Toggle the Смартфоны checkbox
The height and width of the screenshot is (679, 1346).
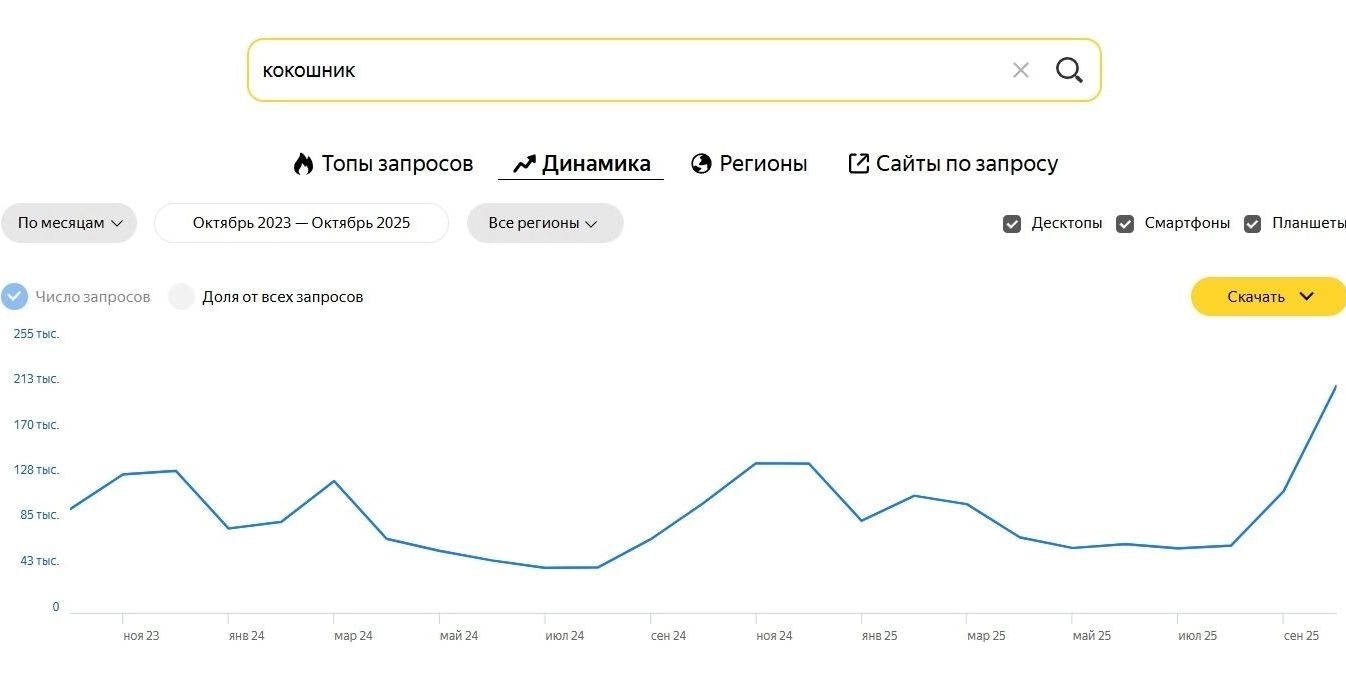click(x=1125, y=224)
